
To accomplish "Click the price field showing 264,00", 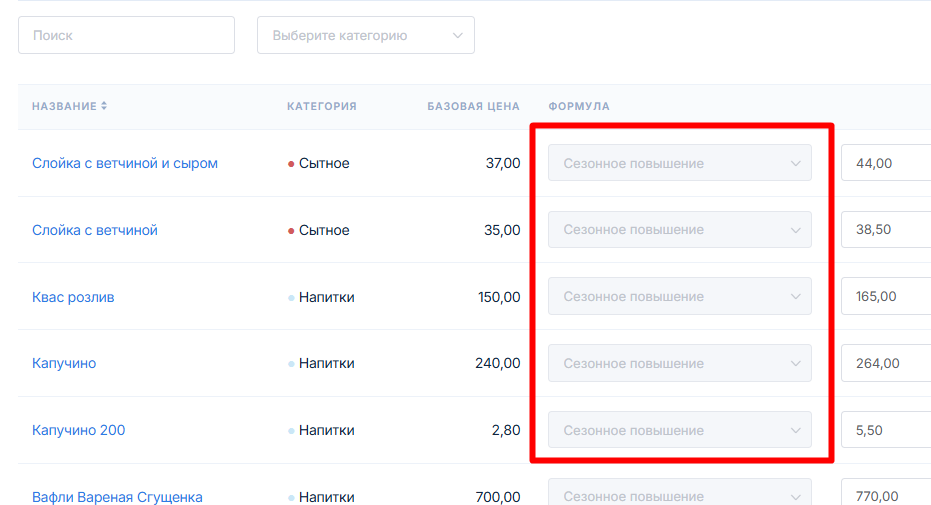I will [x=885, y=364].
